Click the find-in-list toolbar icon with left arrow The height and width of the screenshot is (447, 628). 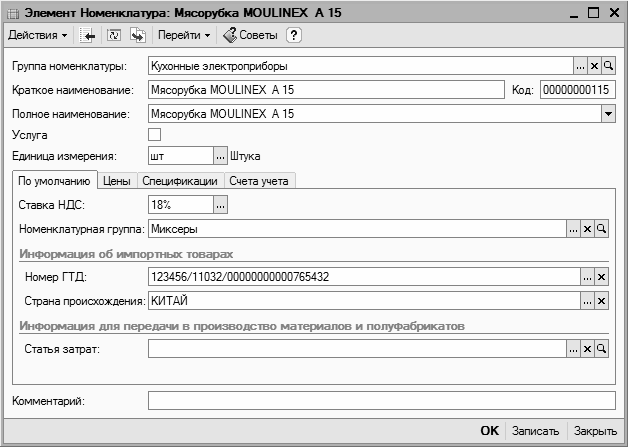(x=87, y=35)
